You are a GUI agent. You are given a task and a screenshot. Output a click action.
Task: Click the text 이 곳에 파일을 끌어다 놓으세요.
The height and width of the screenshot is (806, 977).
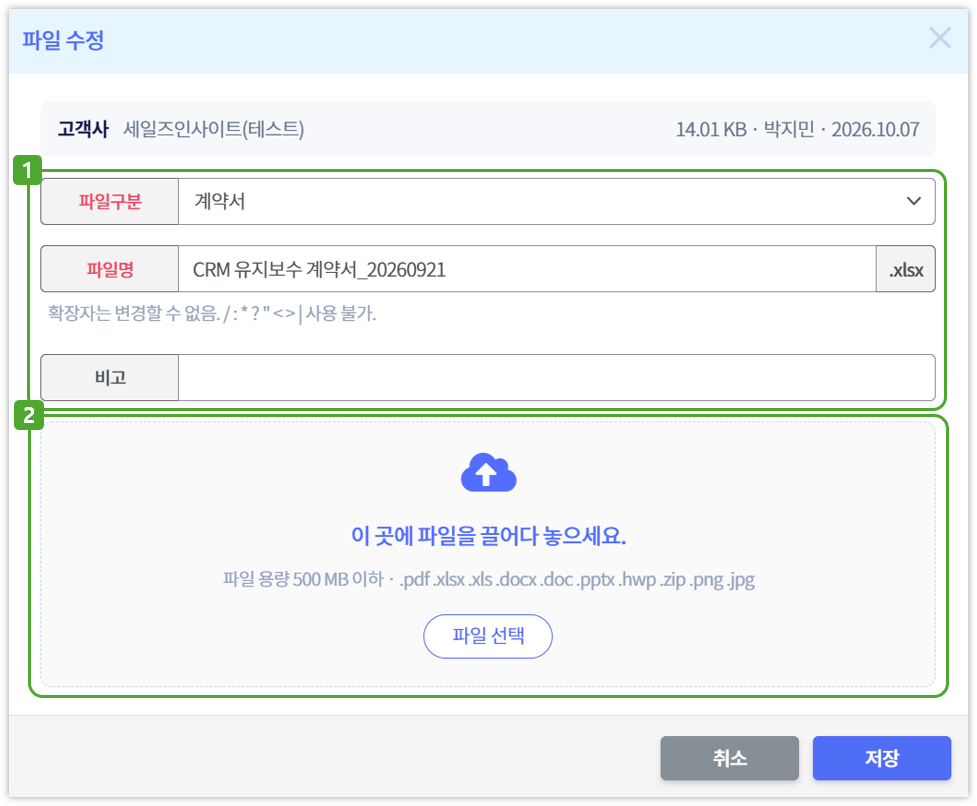coord(488,535)
